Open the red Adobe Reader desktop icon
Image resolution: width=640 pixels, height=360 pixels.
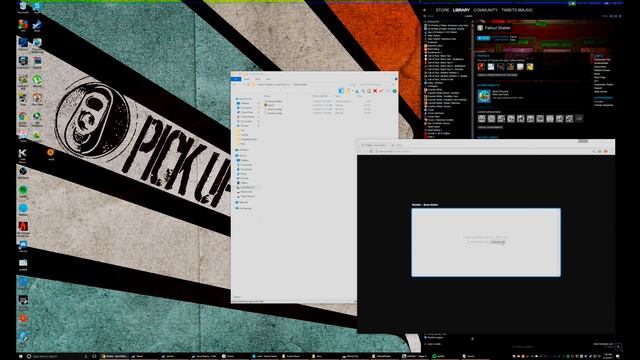tap(23, 227)
